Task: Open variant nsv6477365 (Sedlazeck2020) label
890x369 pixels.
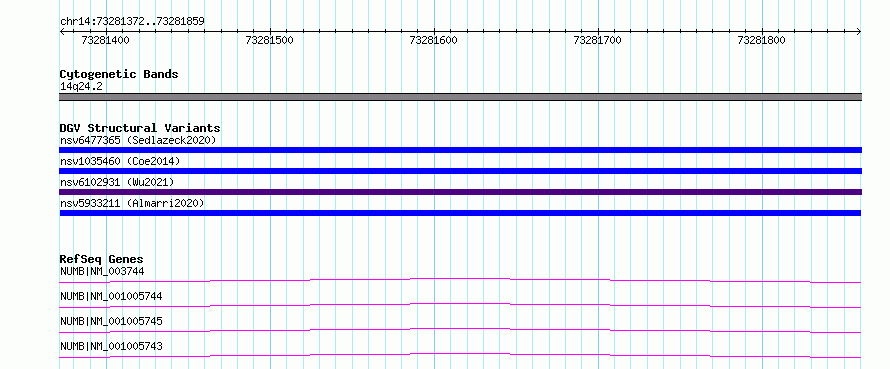Action: tap(138, 140)
